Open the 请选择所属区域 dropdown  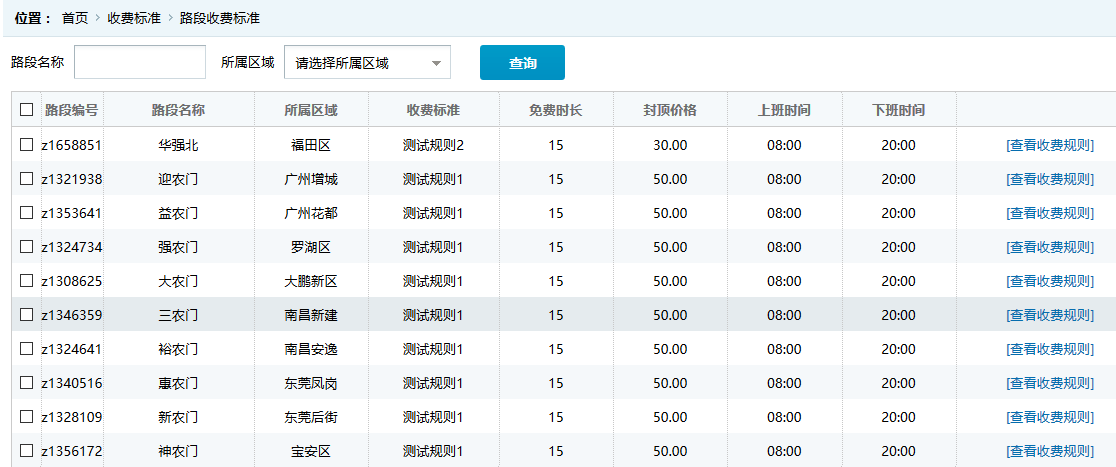click(x=366, y=63)
